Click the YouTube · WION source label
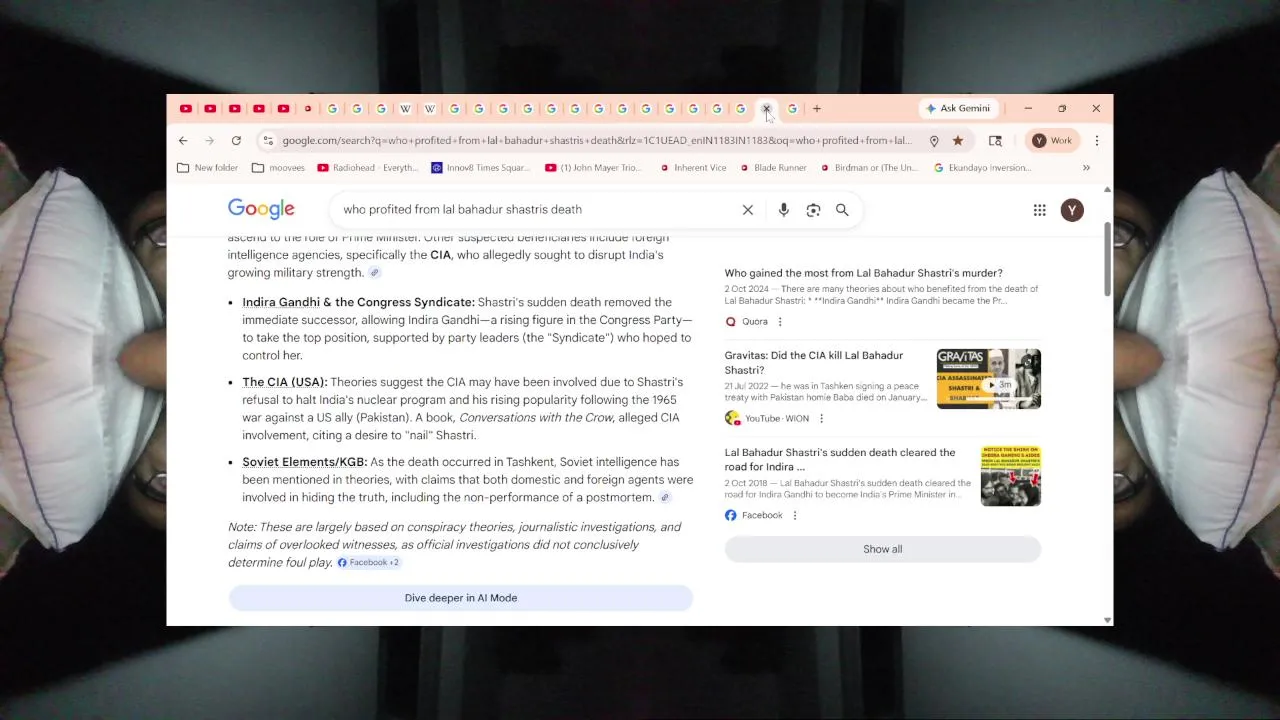The height and width of the screenshot is (720, 1280). click(777, 419)
